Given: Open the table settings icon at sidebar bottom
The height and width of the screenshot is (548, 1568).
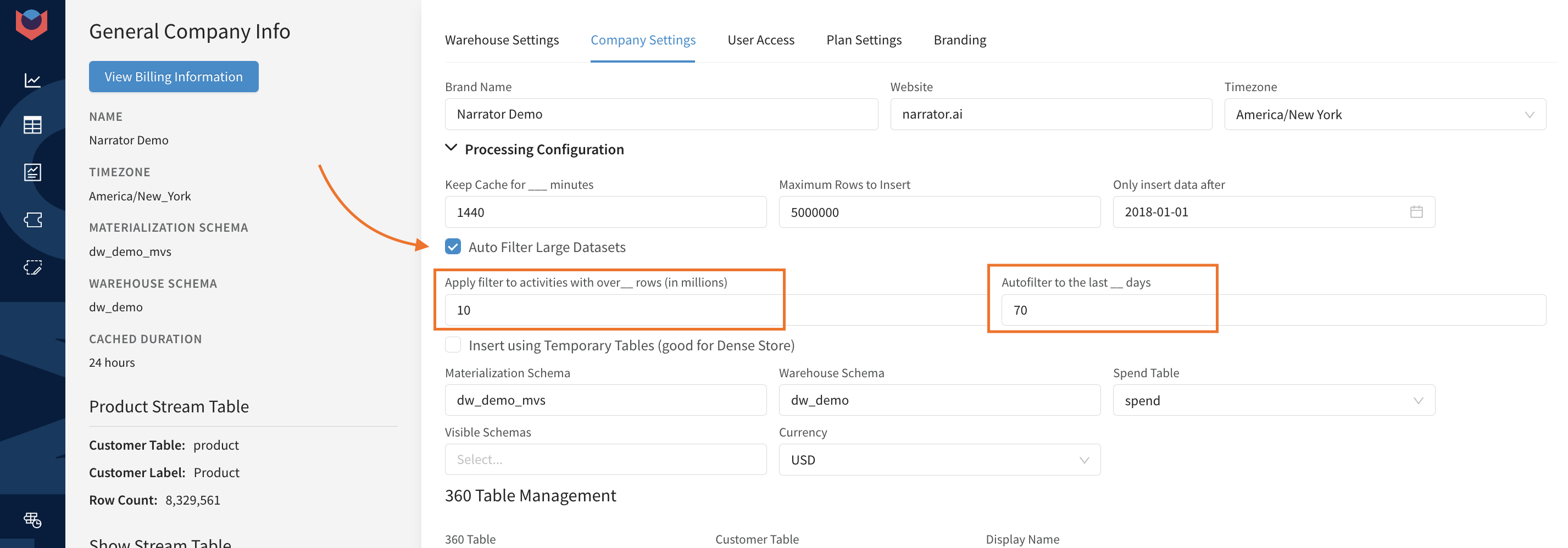Looking at the screenshot, I should [x=32, y=519].
